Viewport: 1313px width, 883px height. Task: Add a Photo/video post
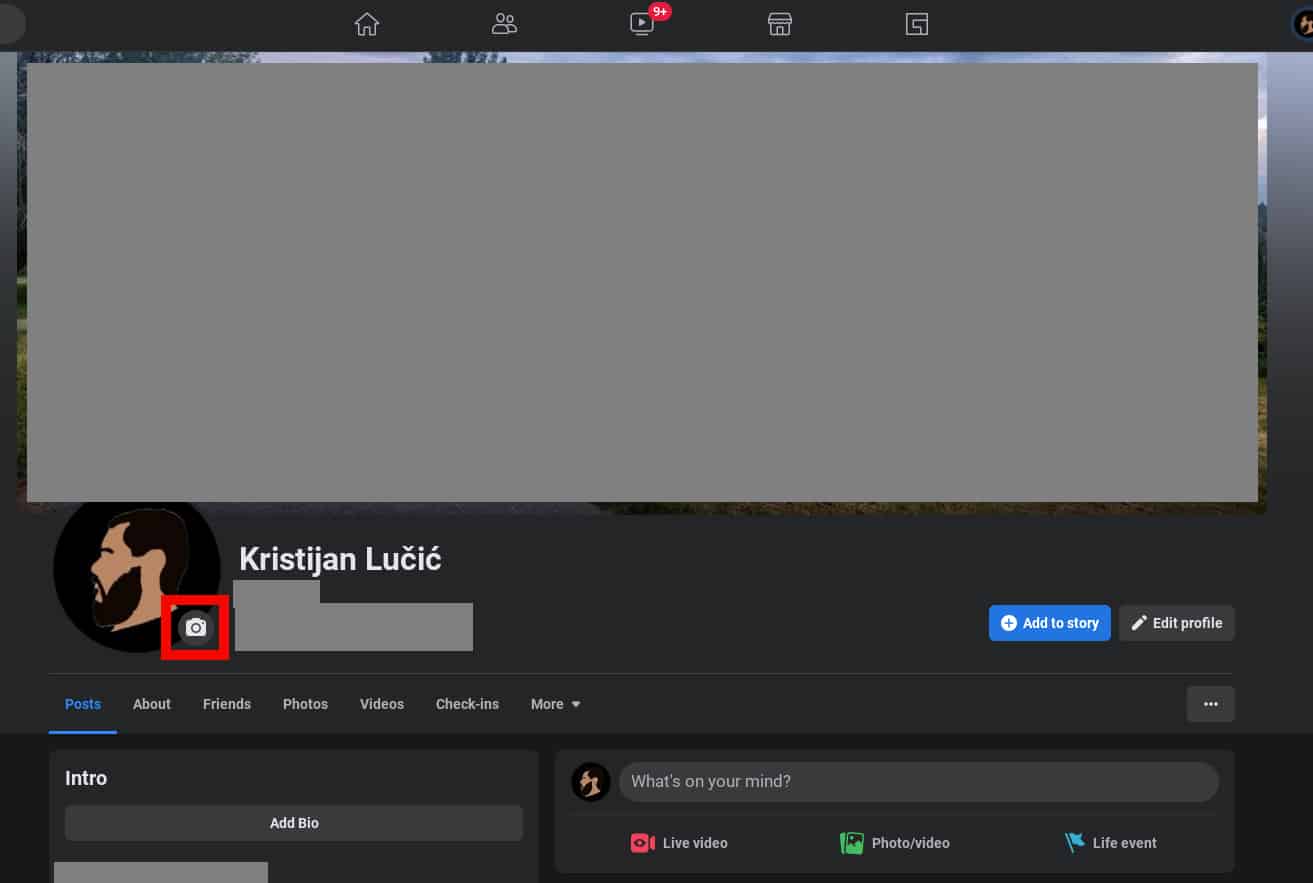[x=895, y=843]
